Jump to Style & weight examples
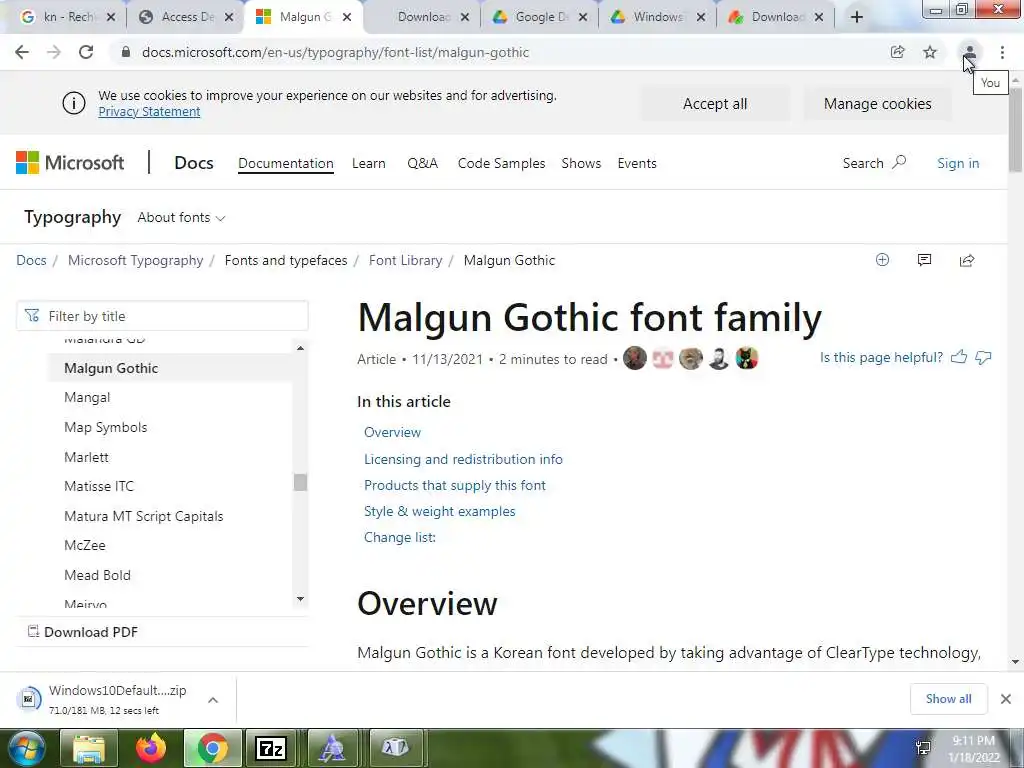The height and width of the screenshot is (768, 1024). tap(440, 511)
